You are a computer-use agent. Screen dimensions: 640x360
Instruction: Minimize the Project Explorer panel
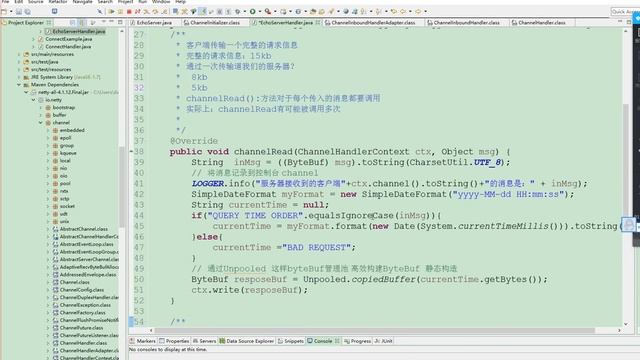(x=111, y=22)
